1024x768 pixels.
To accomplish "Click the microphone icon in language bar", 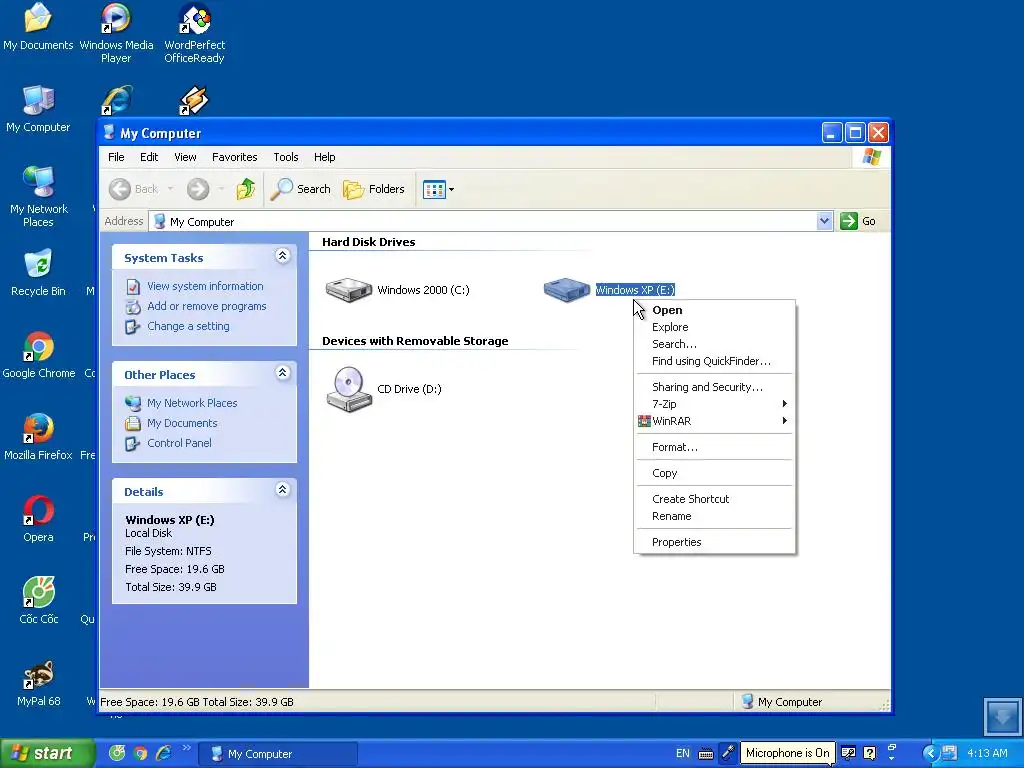I will (728, 753).
